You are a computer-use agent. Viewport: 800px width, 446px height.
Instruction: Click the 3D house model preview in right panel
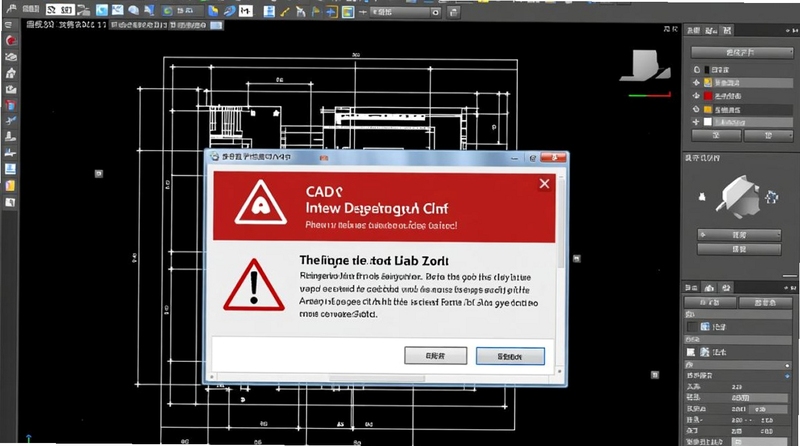738,195
